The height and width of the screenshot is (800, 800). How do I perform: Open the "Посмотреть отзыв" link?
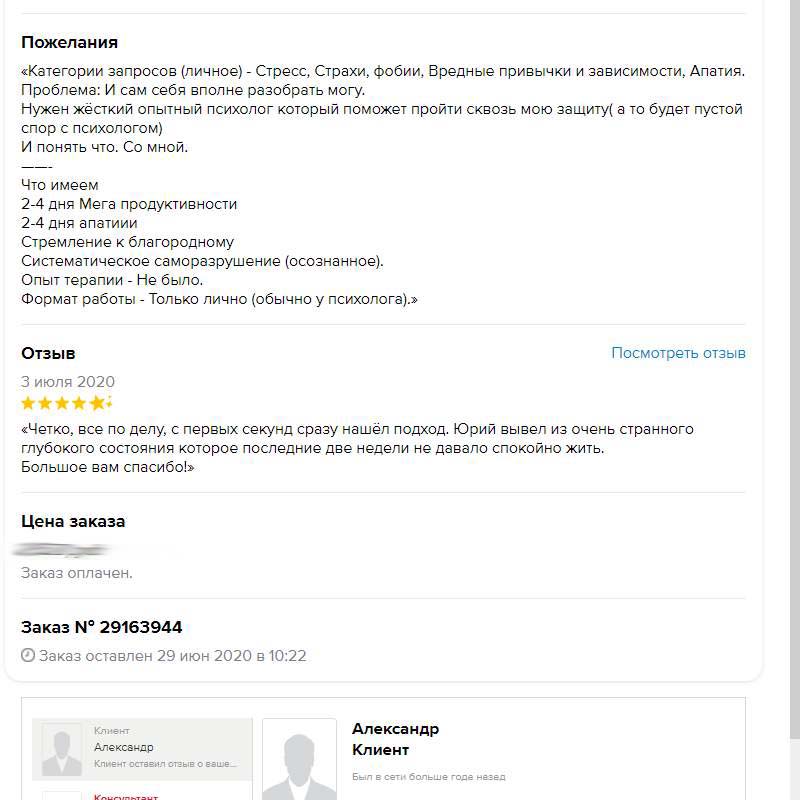(678, 353)
